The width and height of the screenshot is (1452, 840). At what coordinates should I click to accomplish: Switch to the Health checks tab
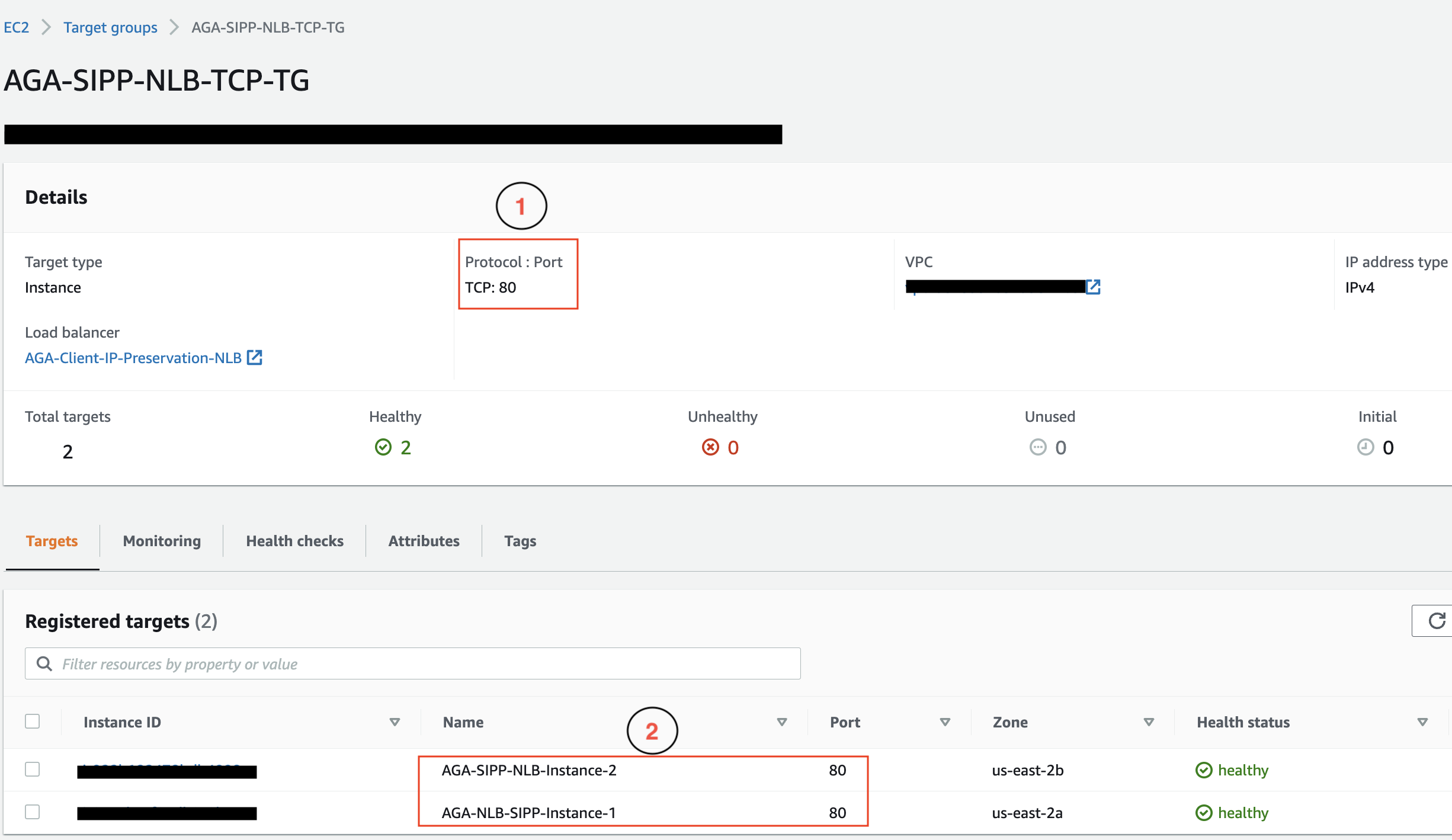tap(294, 541)
